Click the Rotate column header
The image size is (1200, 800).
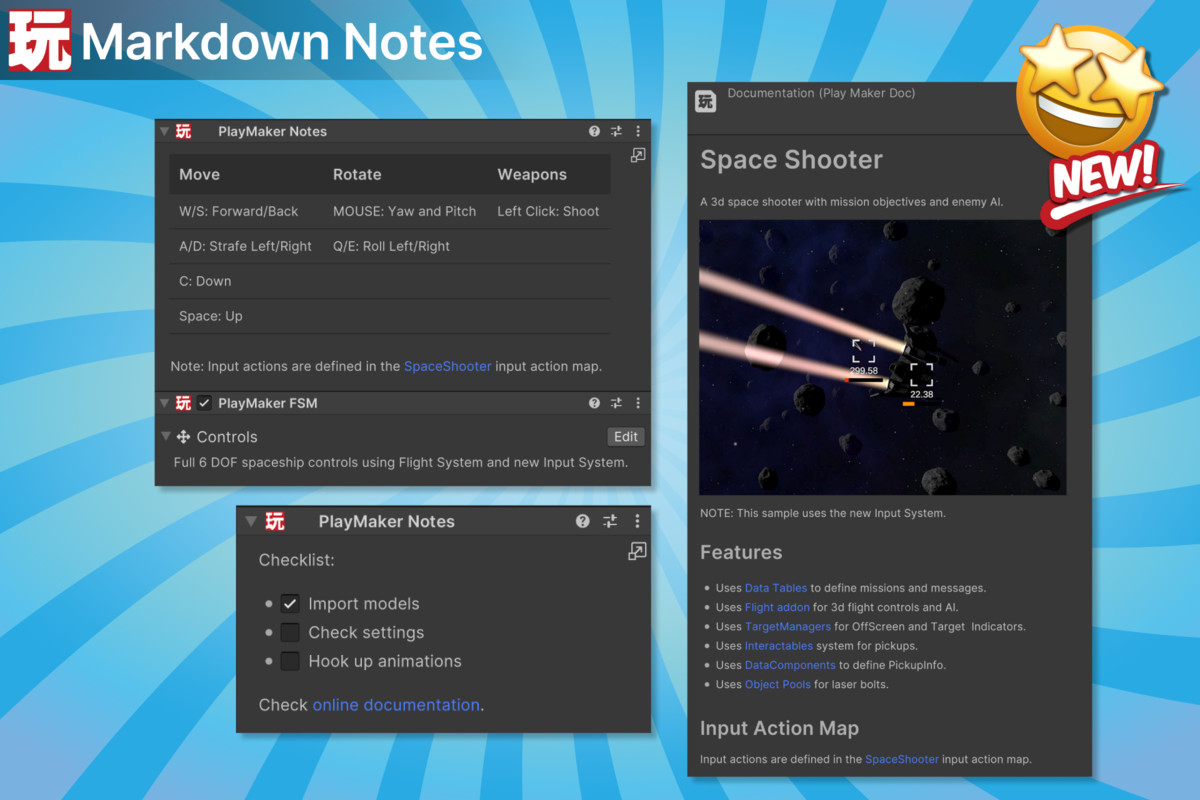[x=357, y=174]
